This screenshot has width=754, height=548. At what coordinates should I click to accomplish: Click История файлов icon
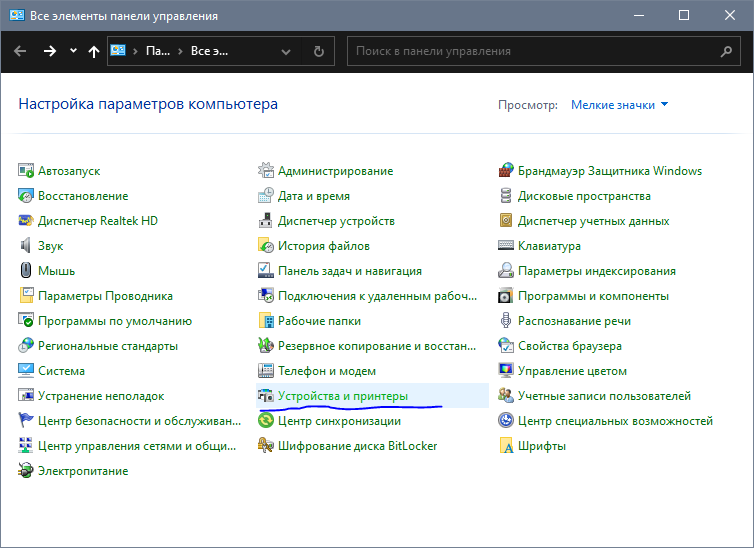pos(265,246)
